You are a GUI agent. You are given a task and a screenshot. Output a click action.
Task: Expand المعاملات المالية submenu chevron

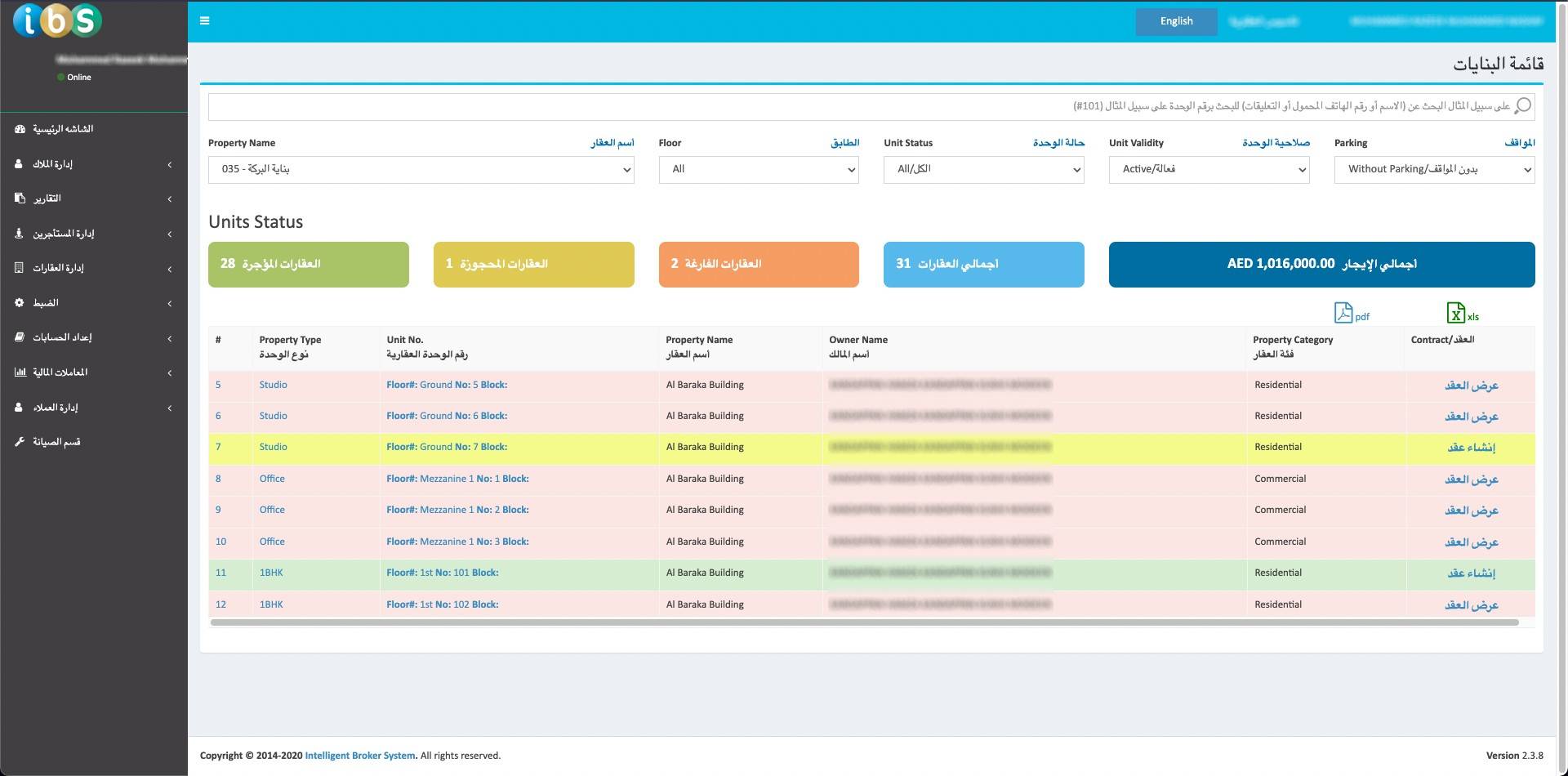click(x=170, y=373)
